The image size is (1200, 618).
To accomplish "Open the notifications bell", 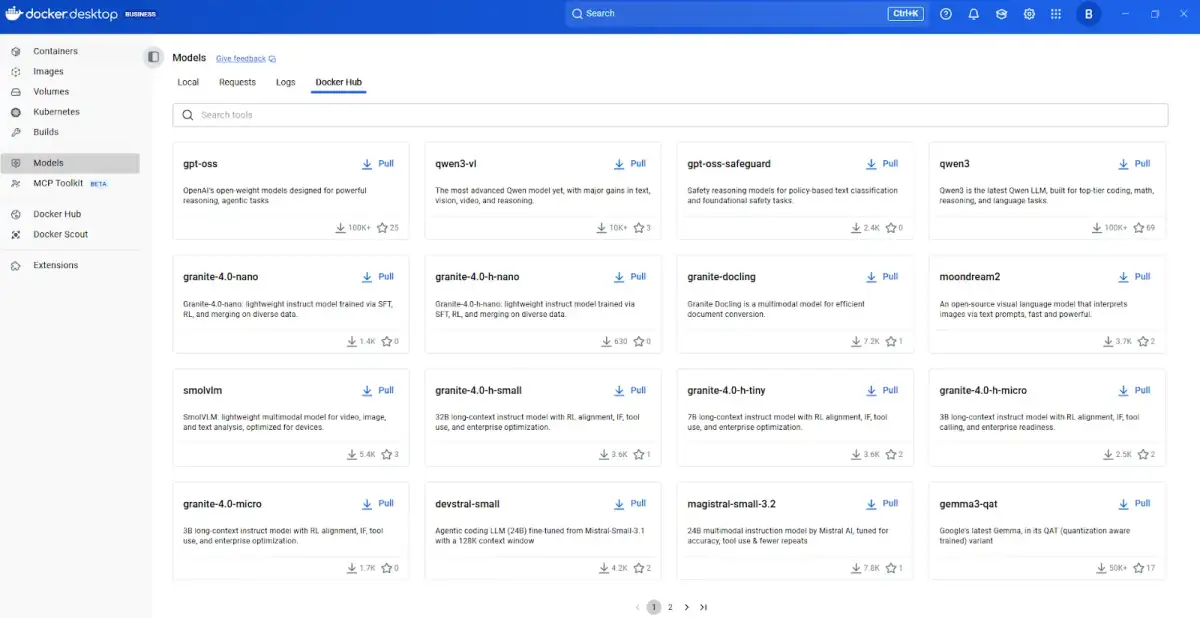I will [x=973, y=14].
